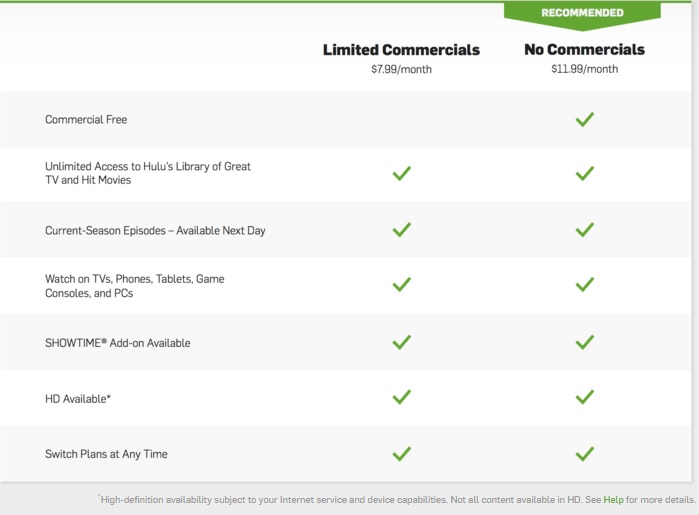Click the Switch Plans checkmark under Limited Commercials
The height and width of the screenshot is (515, 699).
click(x=402, y=454)
